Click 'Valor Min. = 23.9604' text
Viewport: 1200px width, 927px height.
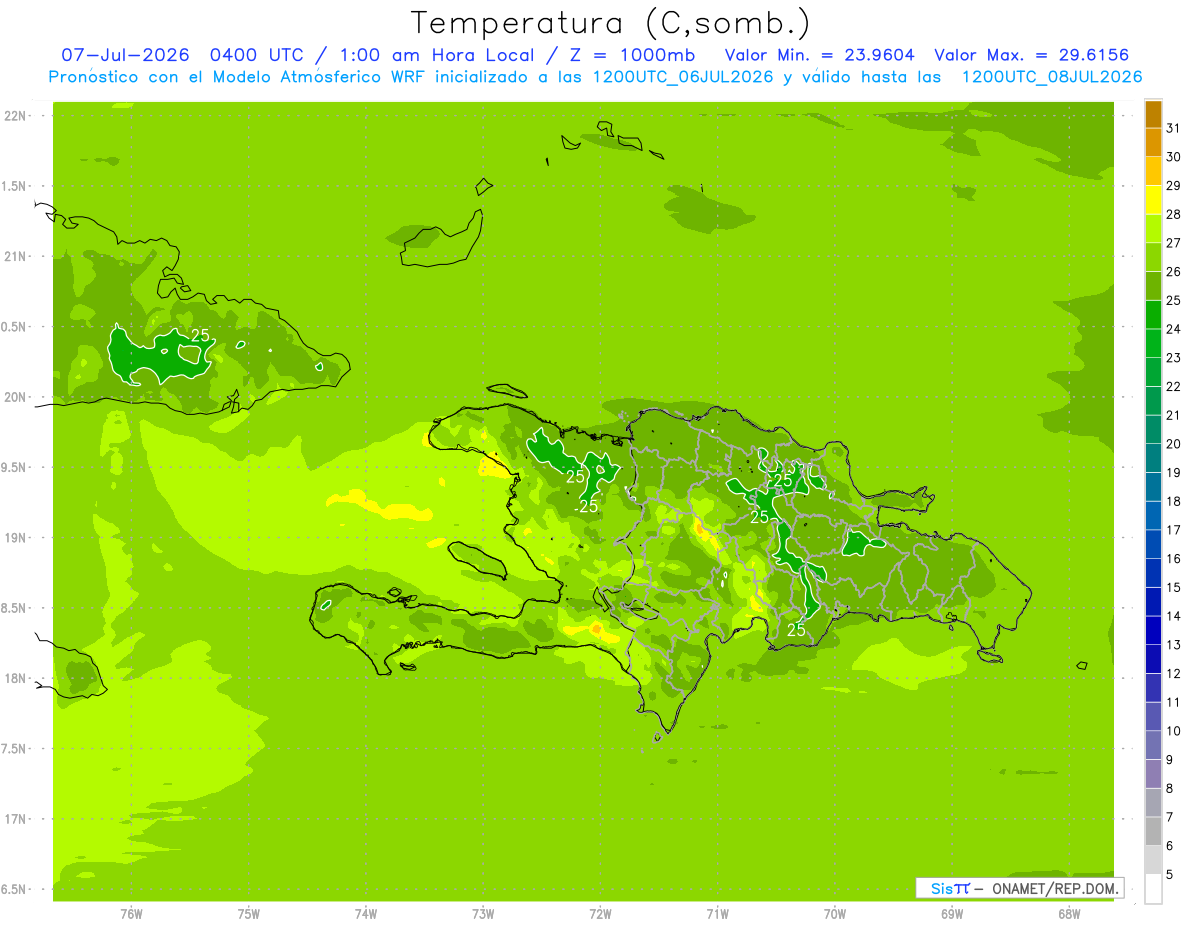819,55
